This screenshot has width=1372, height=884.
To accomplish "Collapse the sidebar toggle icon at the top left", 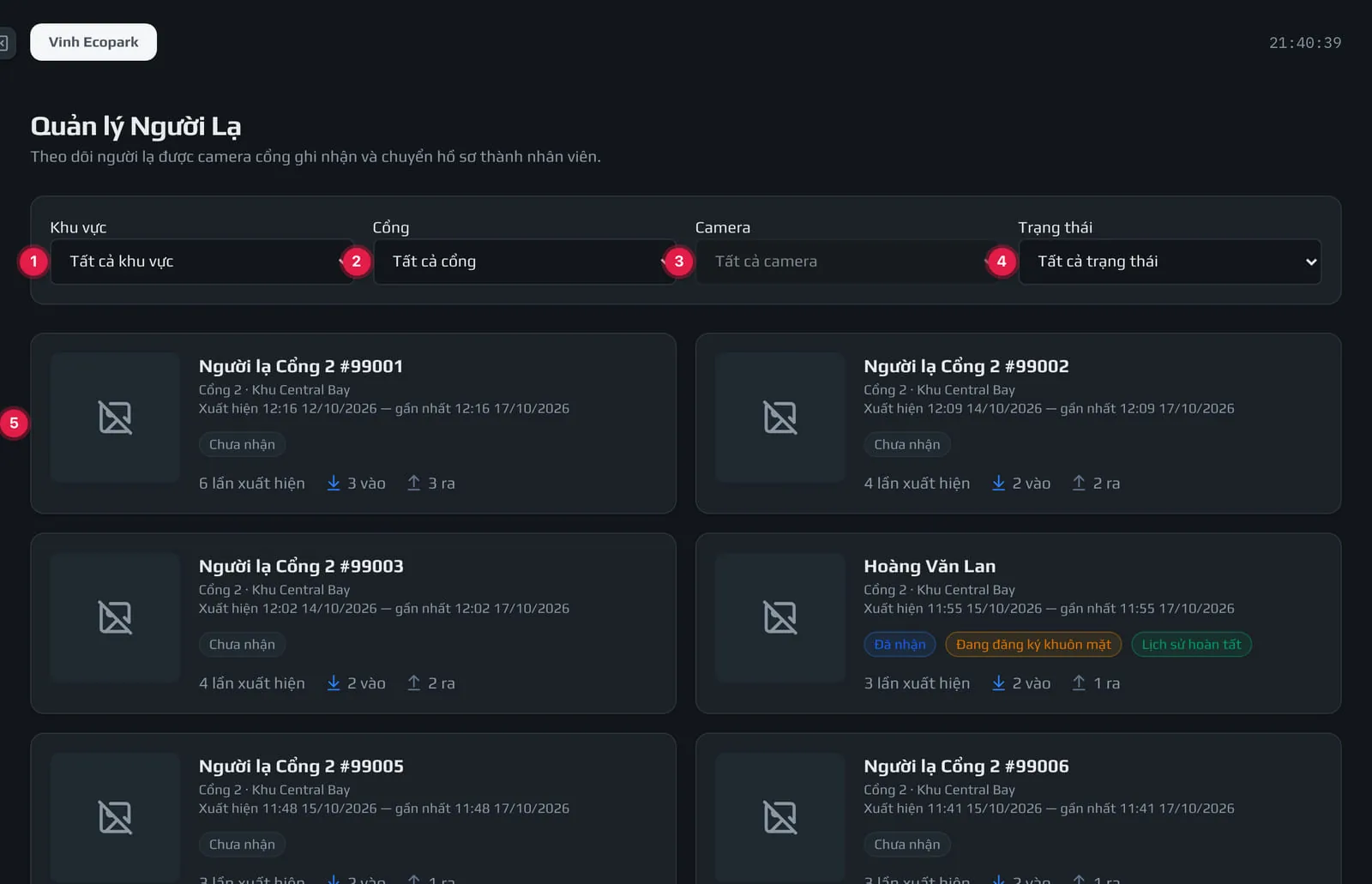I will point(4,42).
